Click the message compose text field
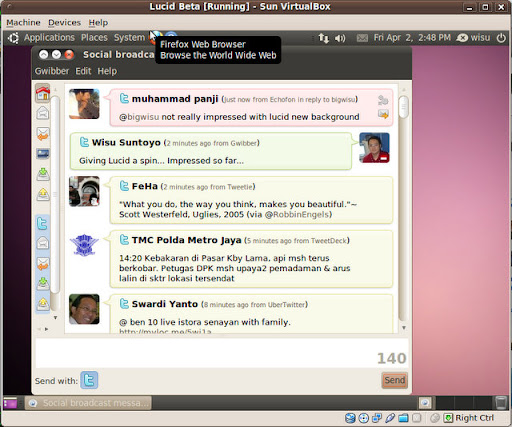 pyautogui.click(x=222, y=353)
